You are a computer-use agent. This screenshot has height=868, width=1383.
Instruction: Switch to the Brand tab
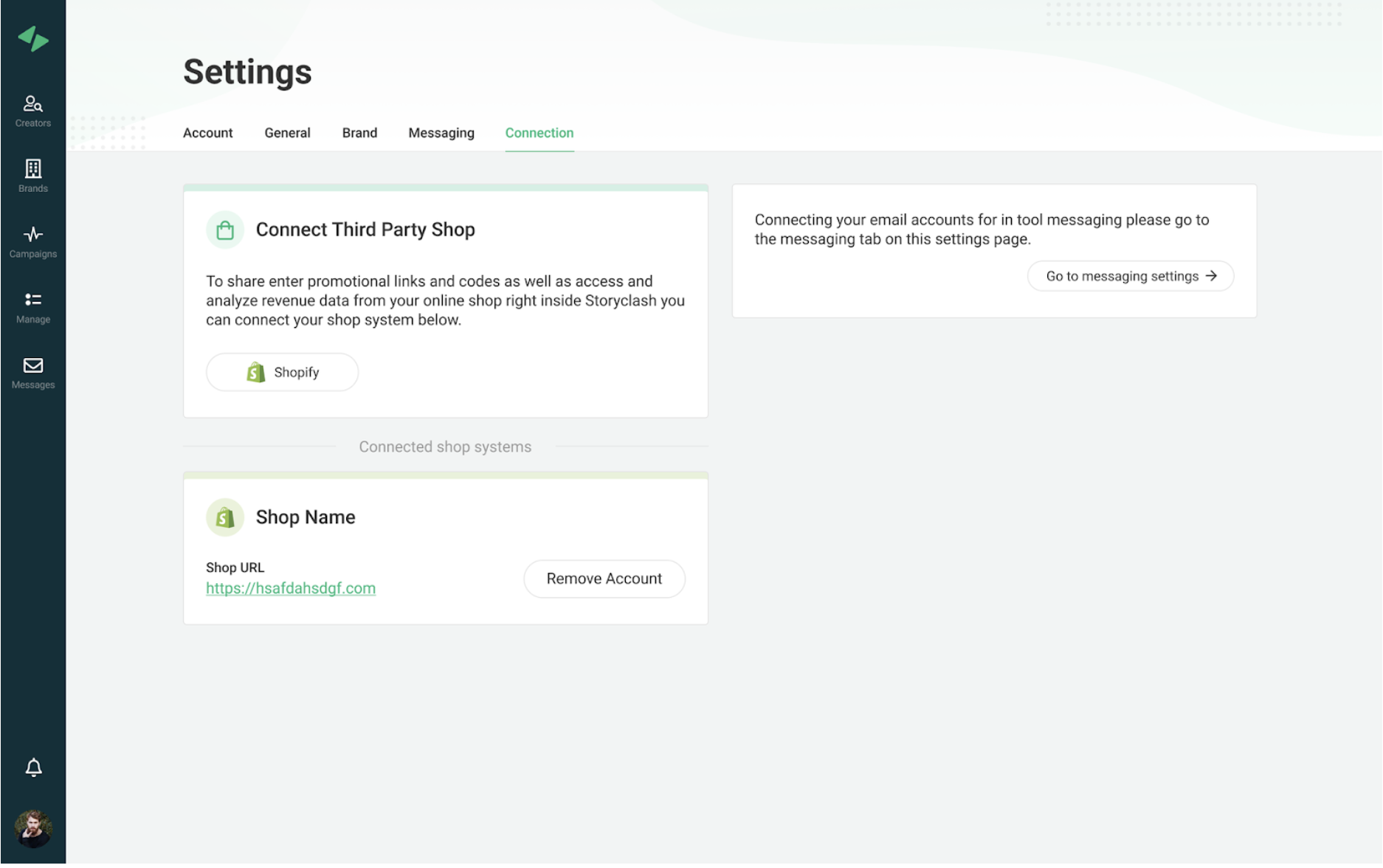(359, 133)
